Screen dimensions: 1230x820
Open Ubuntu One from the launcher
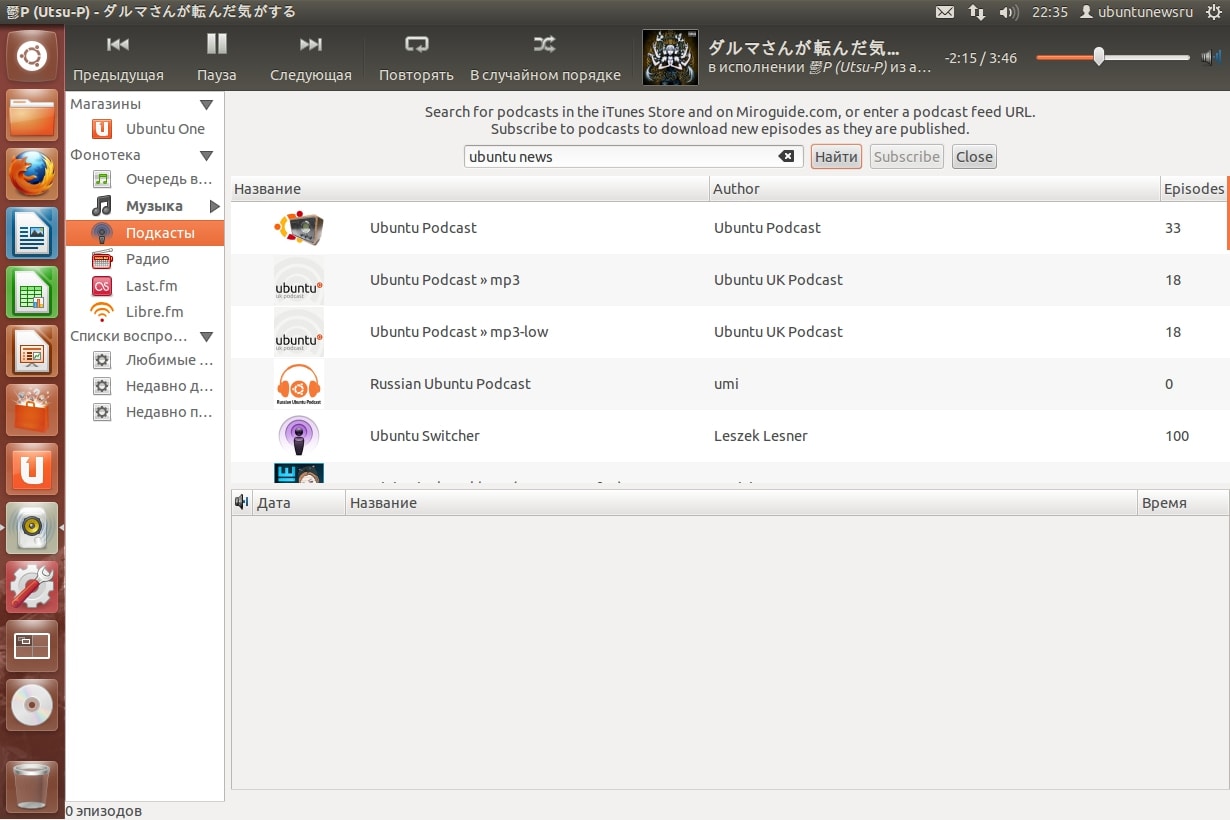[x=32, y=469]
